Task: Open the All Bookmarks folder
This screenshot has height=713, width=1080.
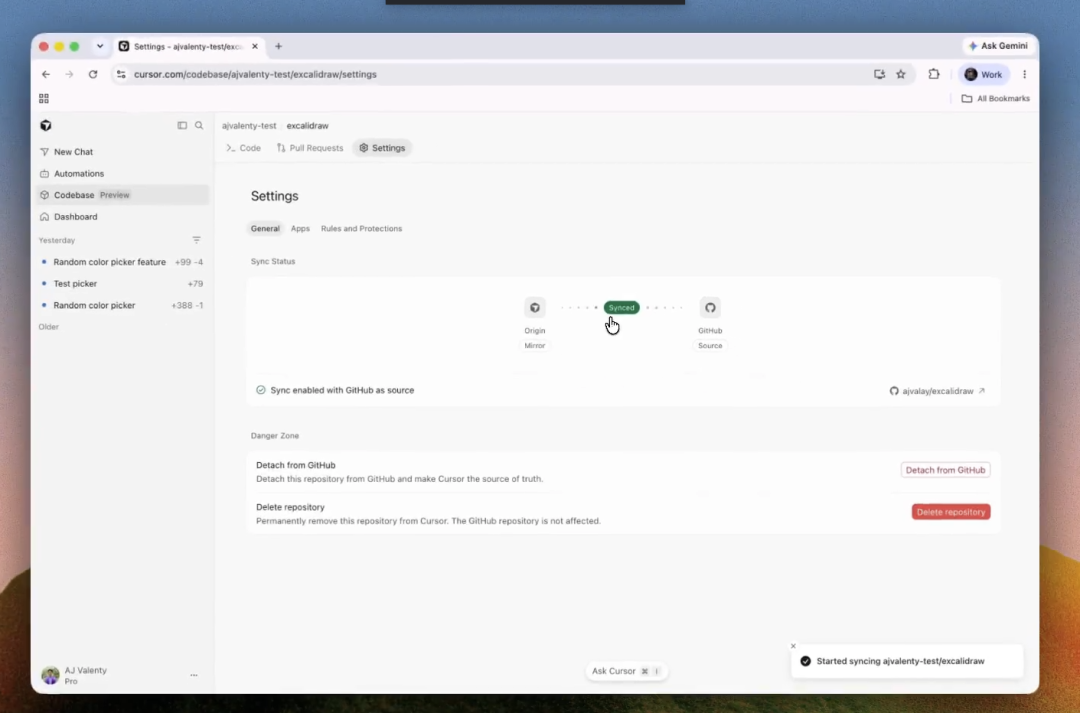Action: tap(995, 99)
